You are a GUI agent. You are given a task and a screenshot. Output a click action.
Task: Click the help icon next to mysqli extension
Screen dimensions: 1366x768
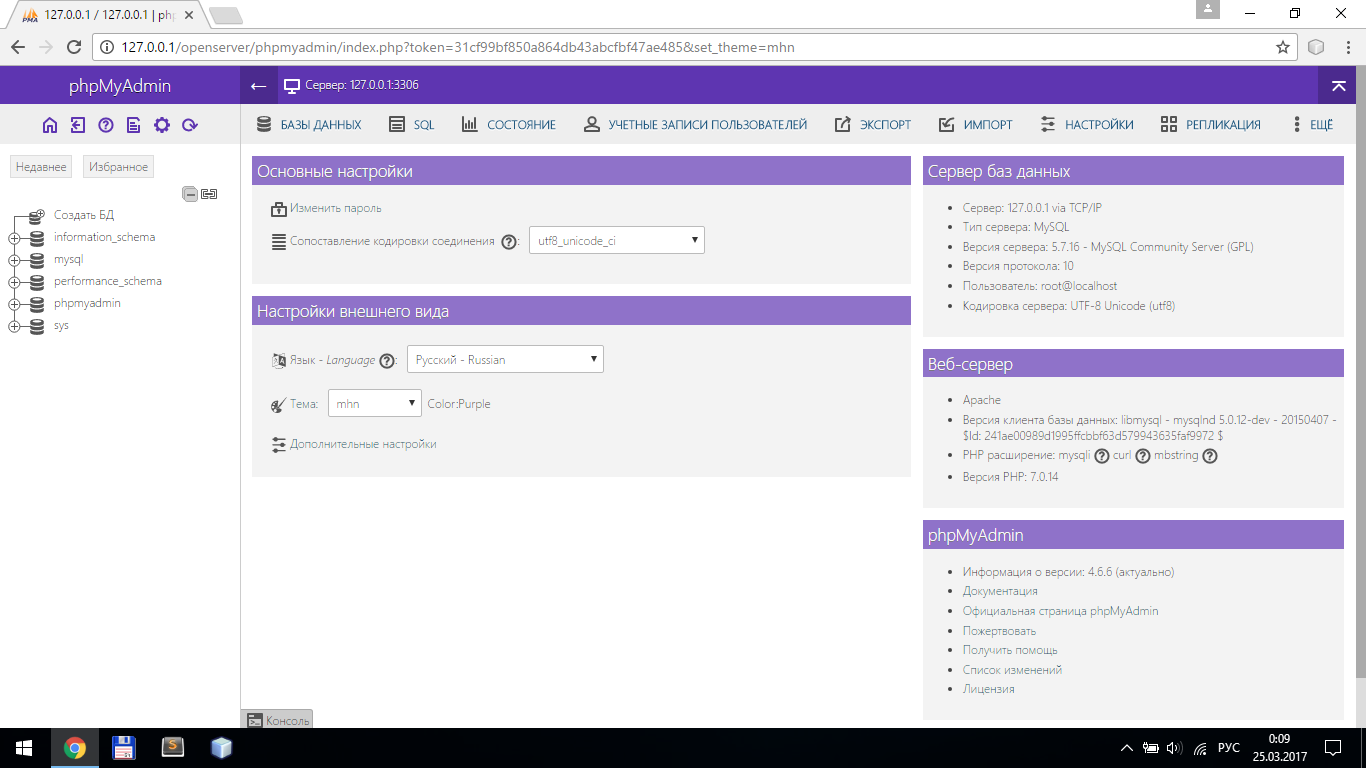pyautogui.click(x=1102, y=456)
